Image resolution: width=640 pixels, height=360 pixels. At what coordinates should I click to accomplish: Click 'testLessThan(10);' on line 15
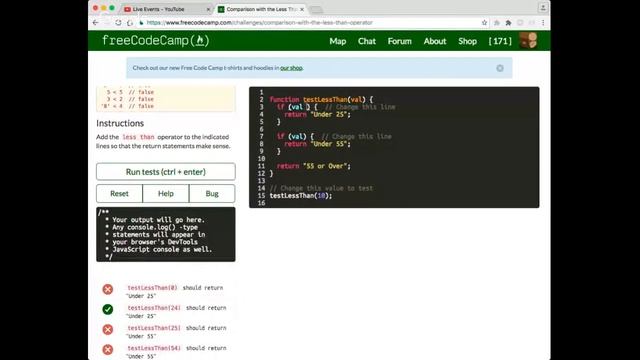coord(301,196)
